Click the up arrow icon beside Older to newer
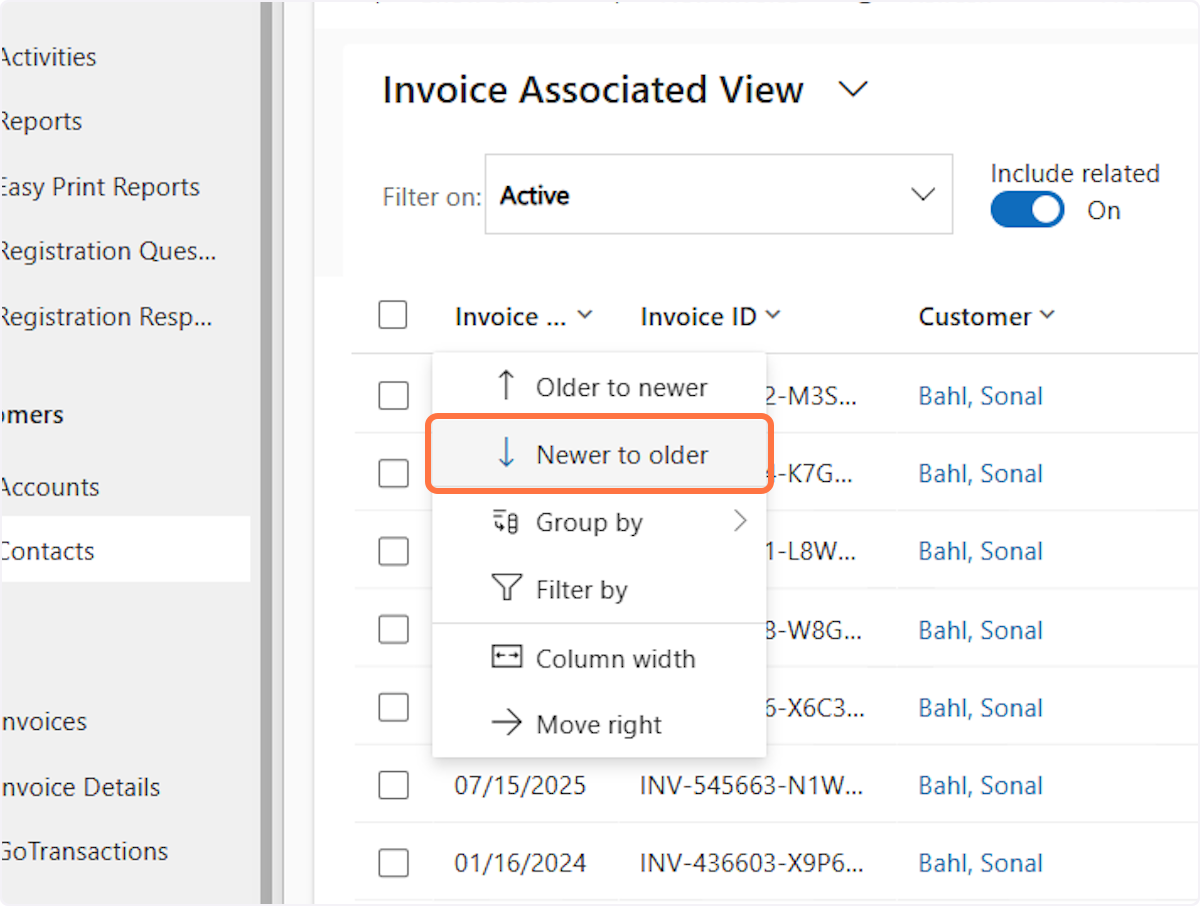 (x=507, y=386)
